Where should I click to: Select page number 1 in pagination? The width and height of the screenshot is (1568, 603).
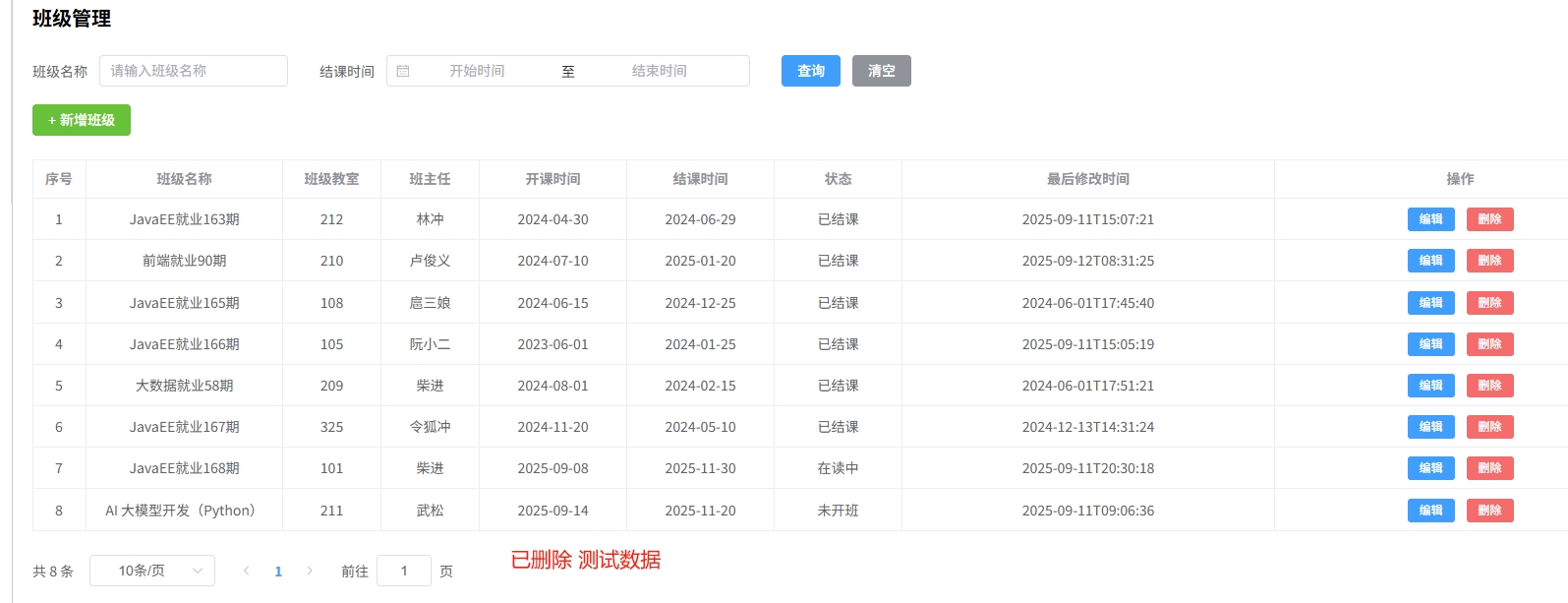coord(278,571)
